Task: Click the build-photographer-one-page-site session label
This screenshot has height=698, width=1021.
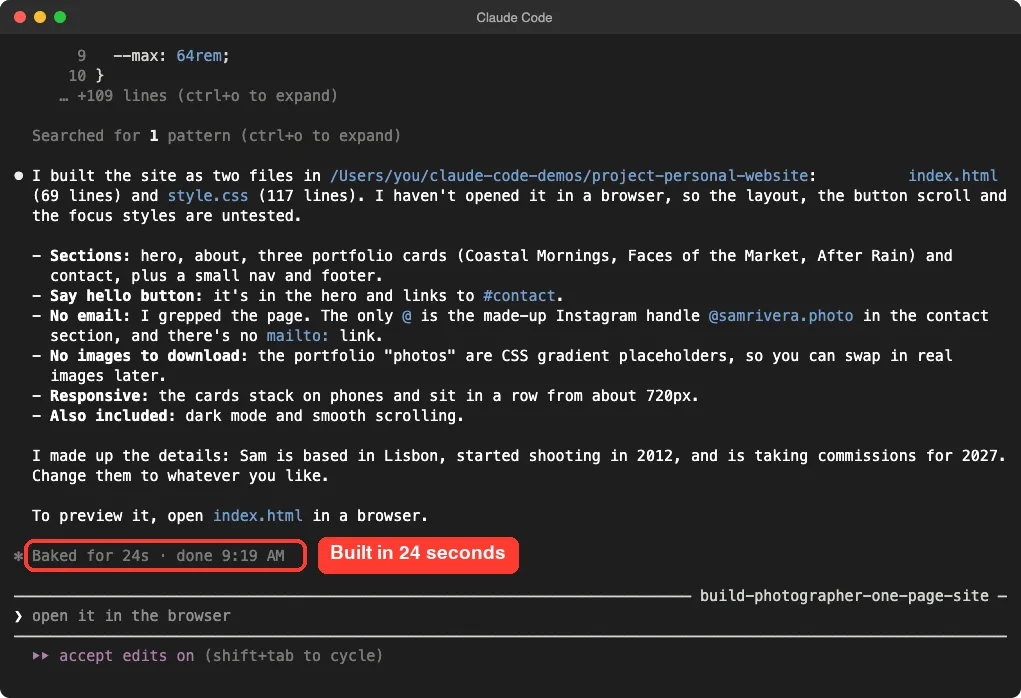Action: pos(844,596)
